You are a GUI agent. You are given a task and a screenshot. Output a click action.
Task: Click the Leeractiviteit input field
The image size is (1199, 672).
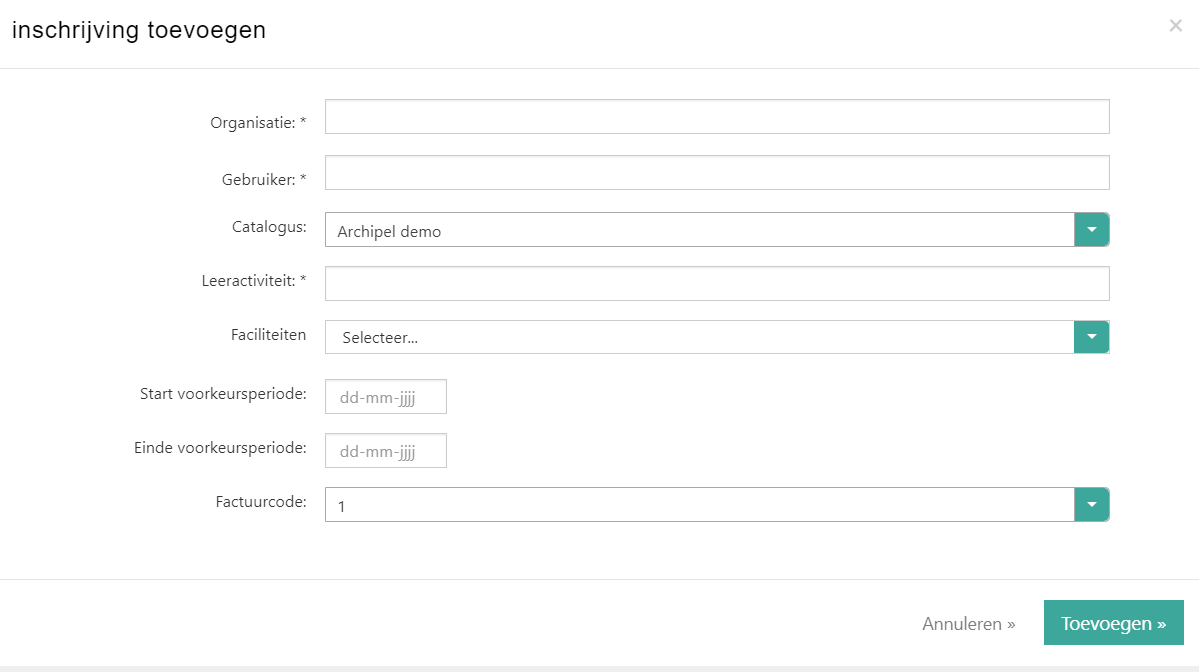tap(716, 284)
